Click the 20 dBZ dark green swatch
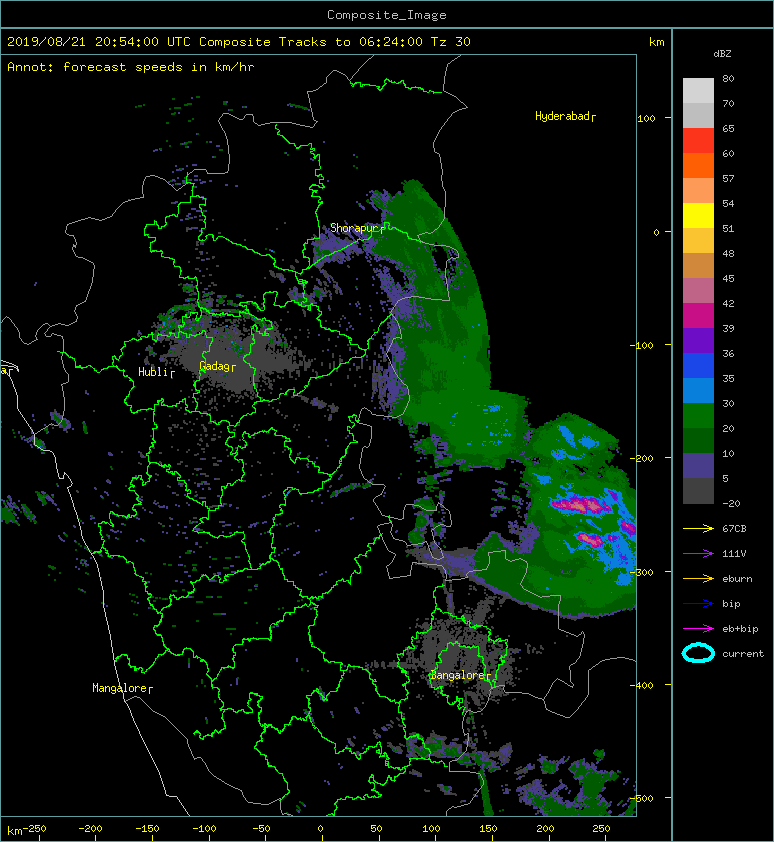774x842 pixels. 698,440
